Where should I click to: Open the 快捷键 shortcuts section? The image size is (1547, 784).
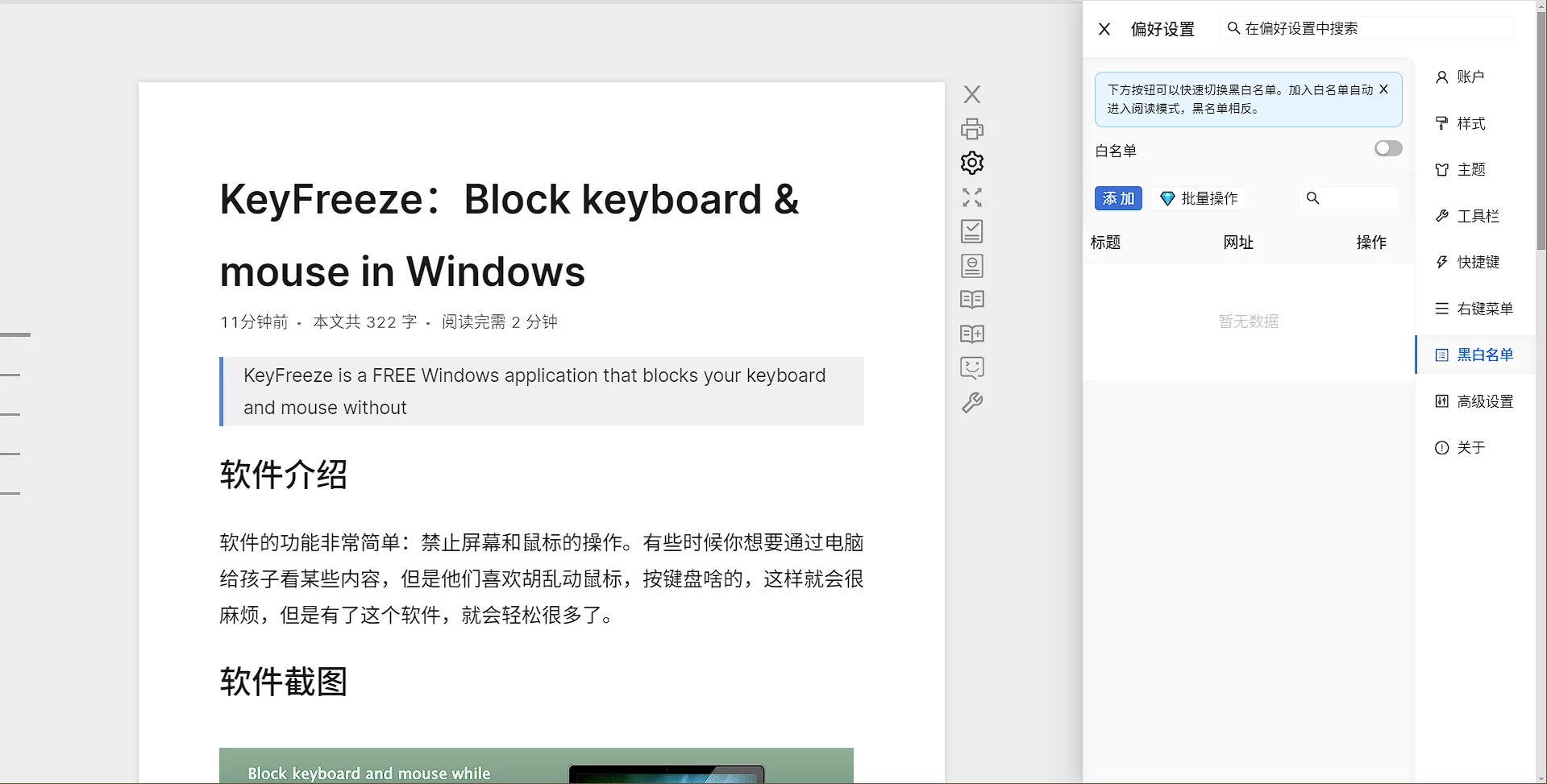point(1477,262)
